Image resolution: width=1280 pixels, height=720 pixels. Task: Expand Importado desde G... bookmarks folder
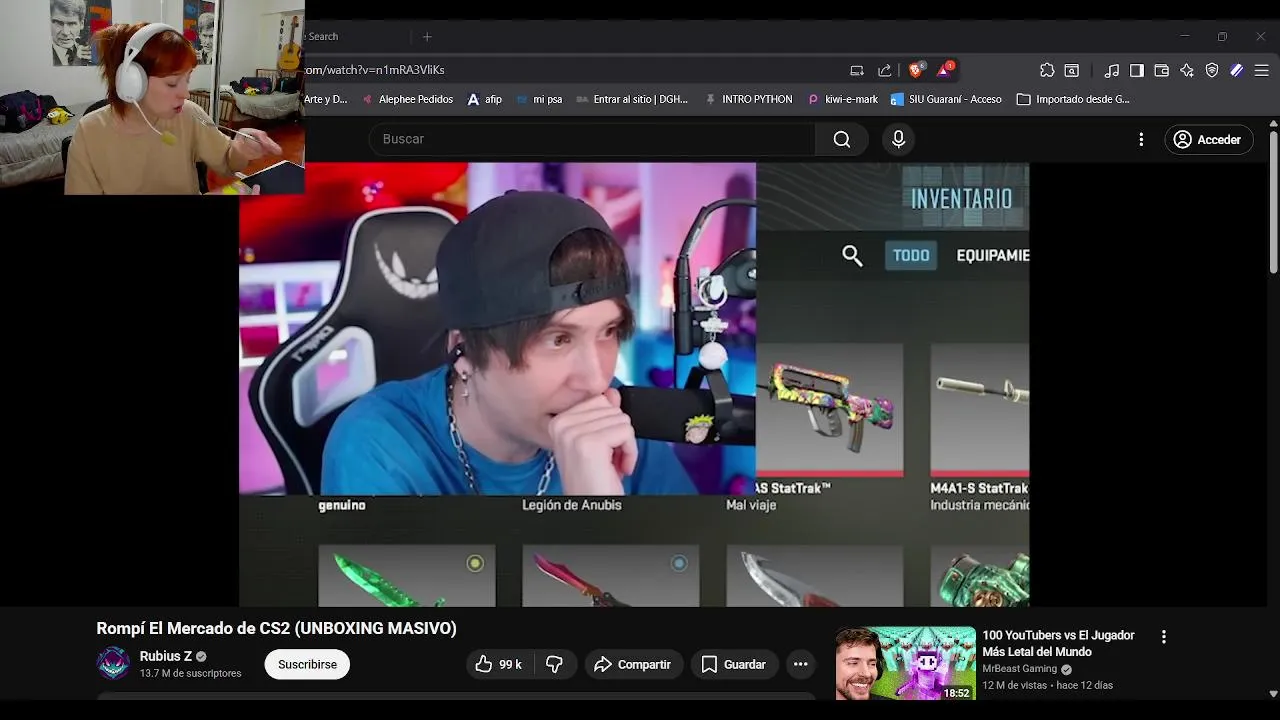[x=1073, y=99]
